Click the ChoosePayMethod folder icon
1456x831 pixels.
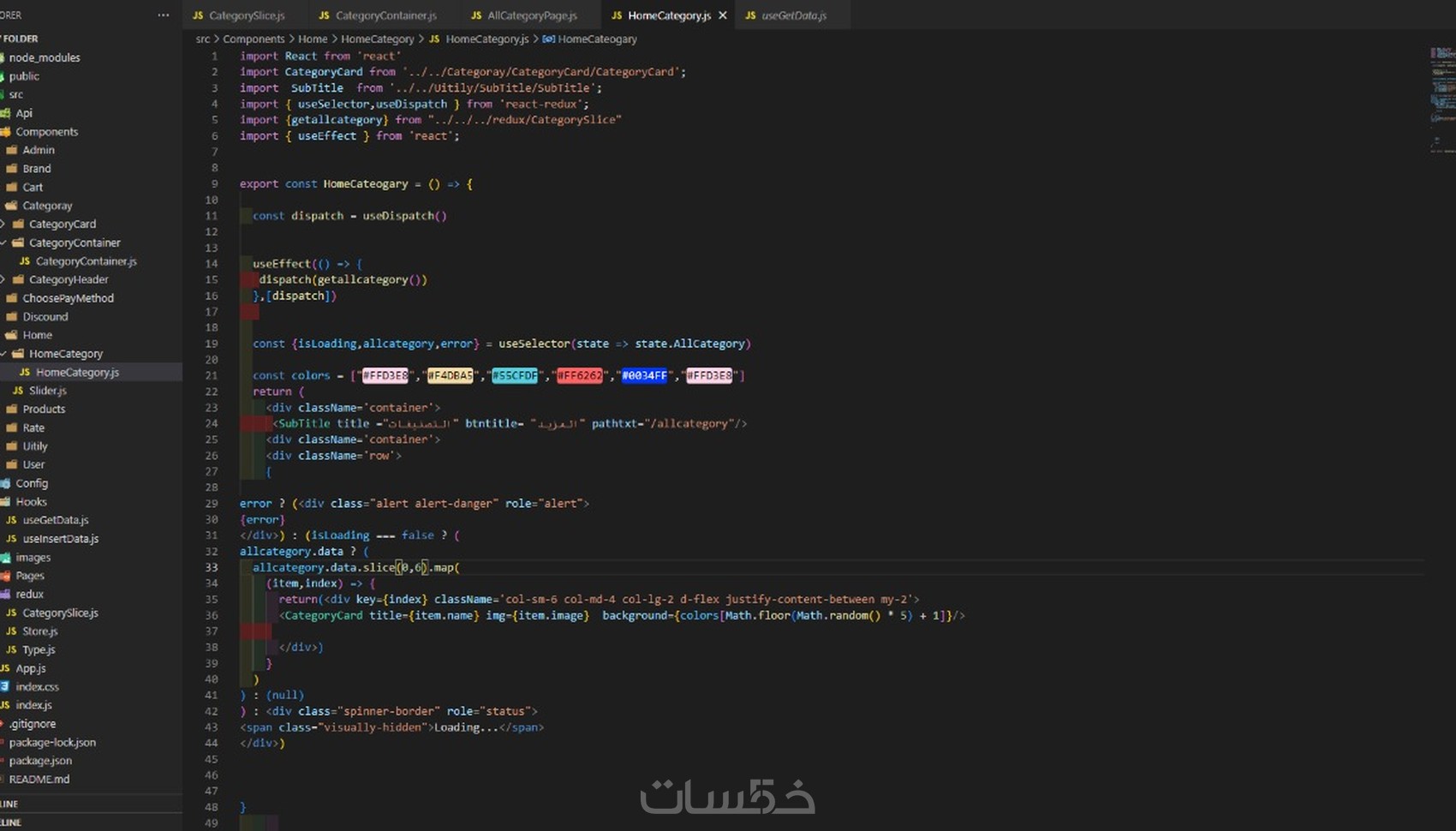(12, 298)
